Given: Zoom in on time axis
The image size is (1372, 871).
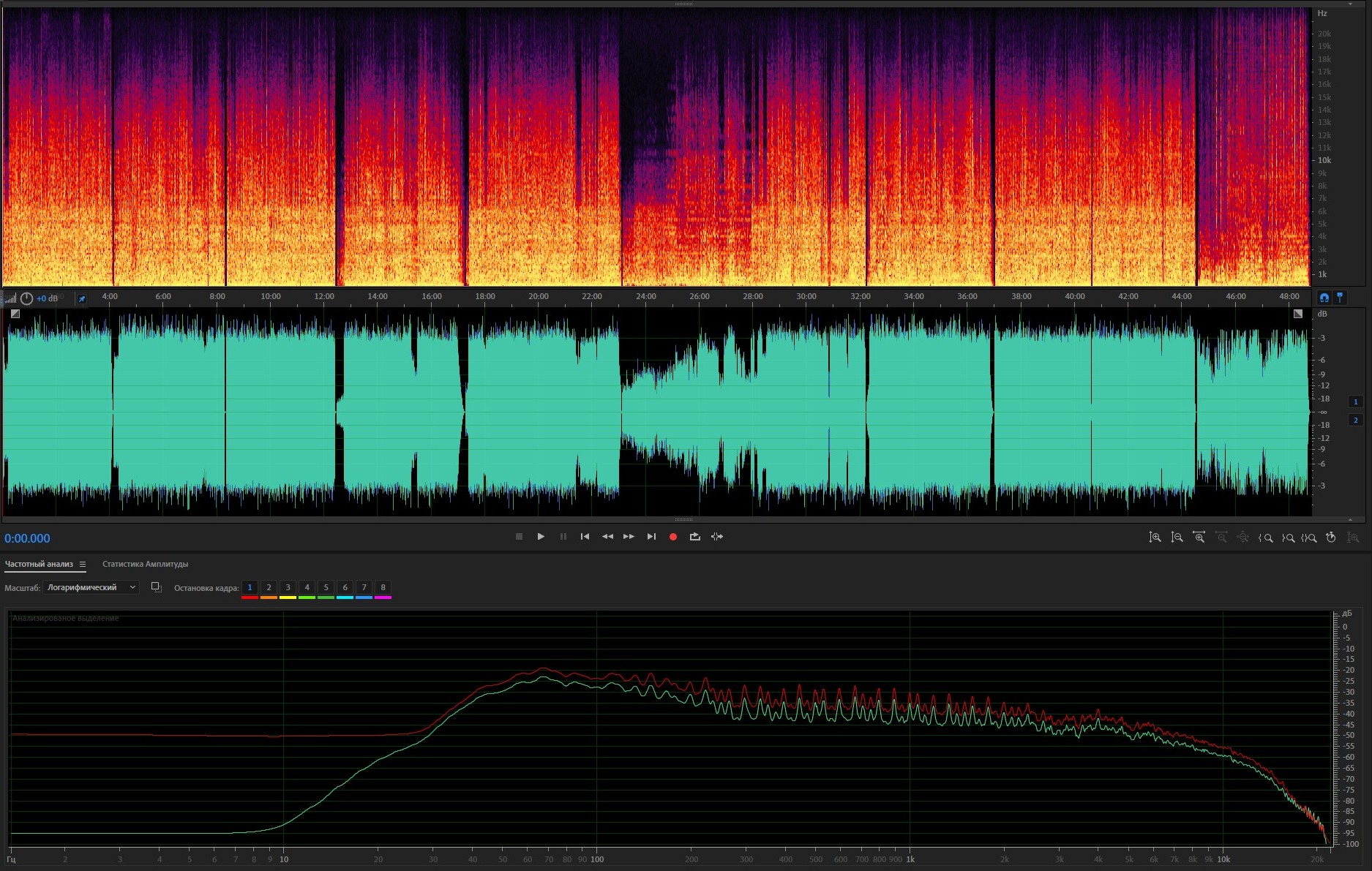Looking at the screenshot, I should click(x=1199, y=538).
